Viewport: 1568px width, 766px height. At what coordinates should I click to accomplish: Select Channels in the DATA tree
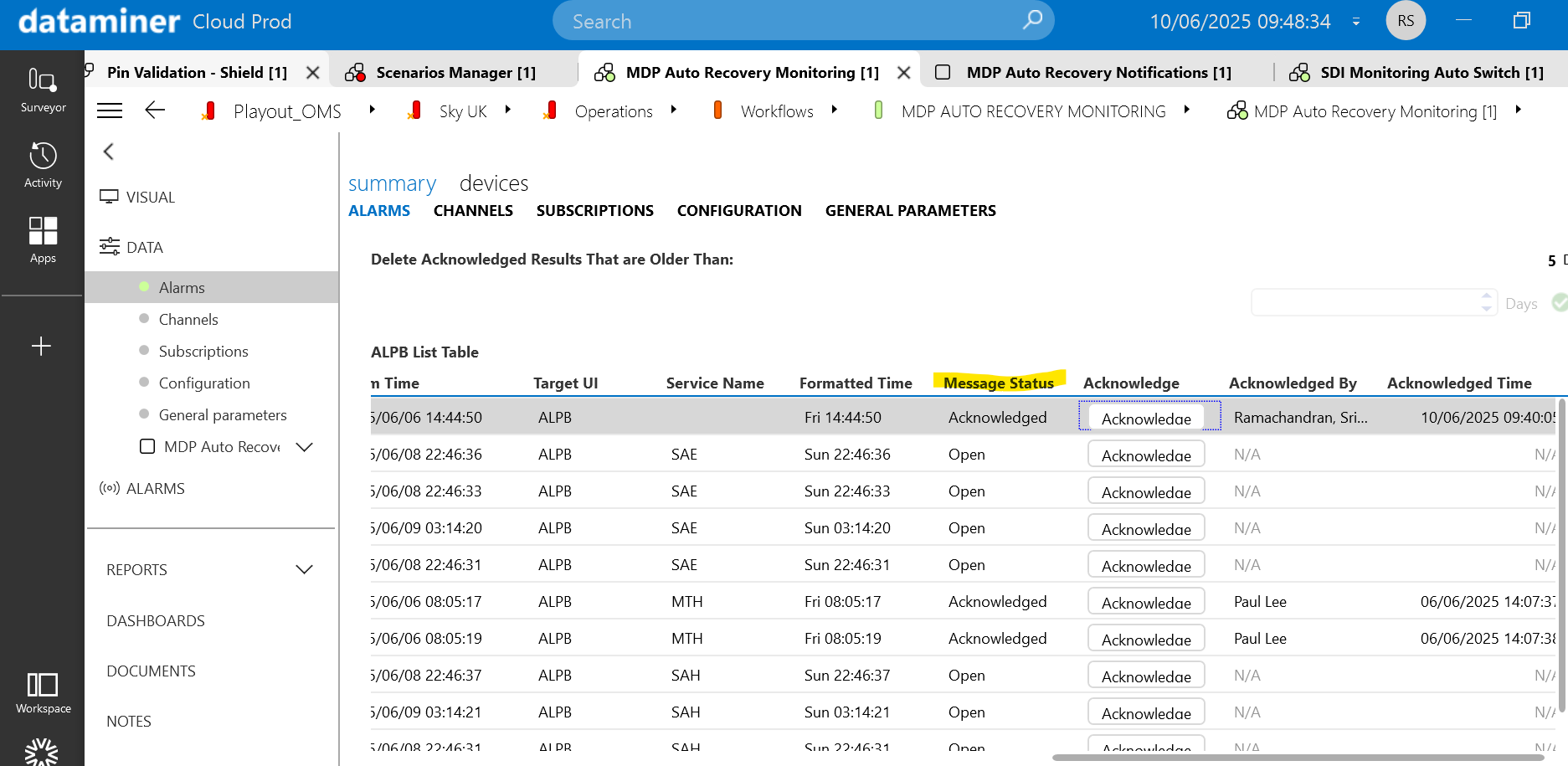(x=188, y=320)
